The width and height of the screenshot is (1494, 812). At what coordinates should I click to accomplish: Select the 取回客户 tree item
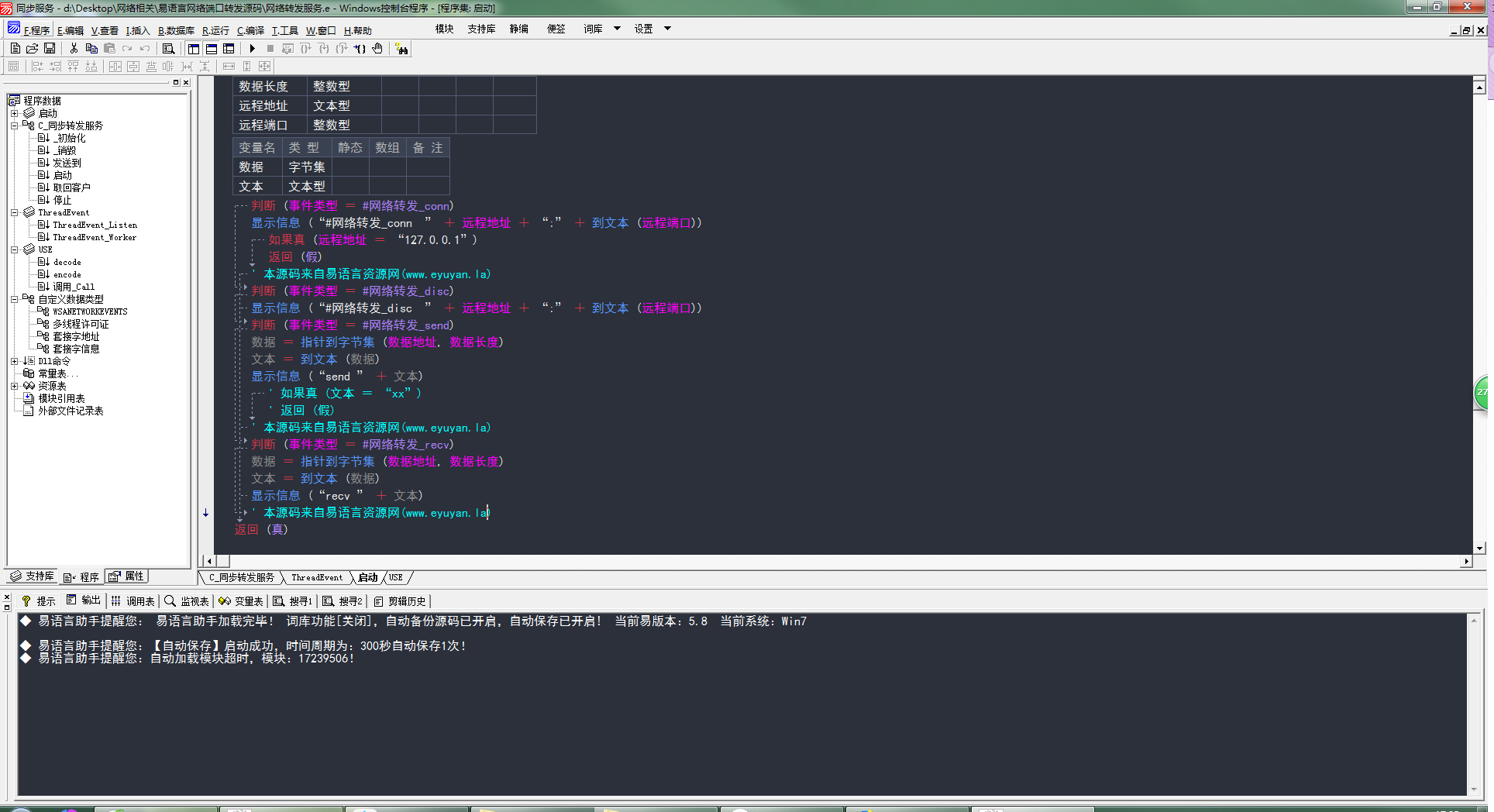pos(71,188)
